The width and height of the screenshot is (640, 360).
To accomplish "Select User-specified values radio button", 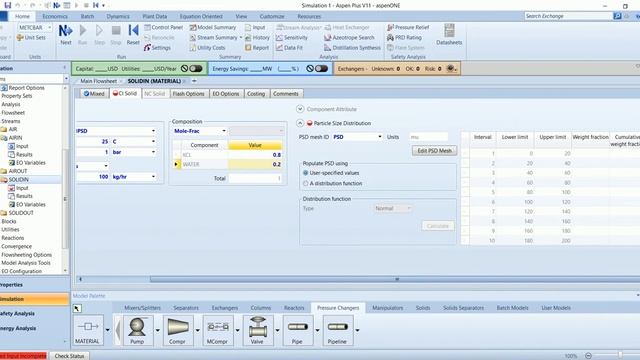I will click(306, 173).
